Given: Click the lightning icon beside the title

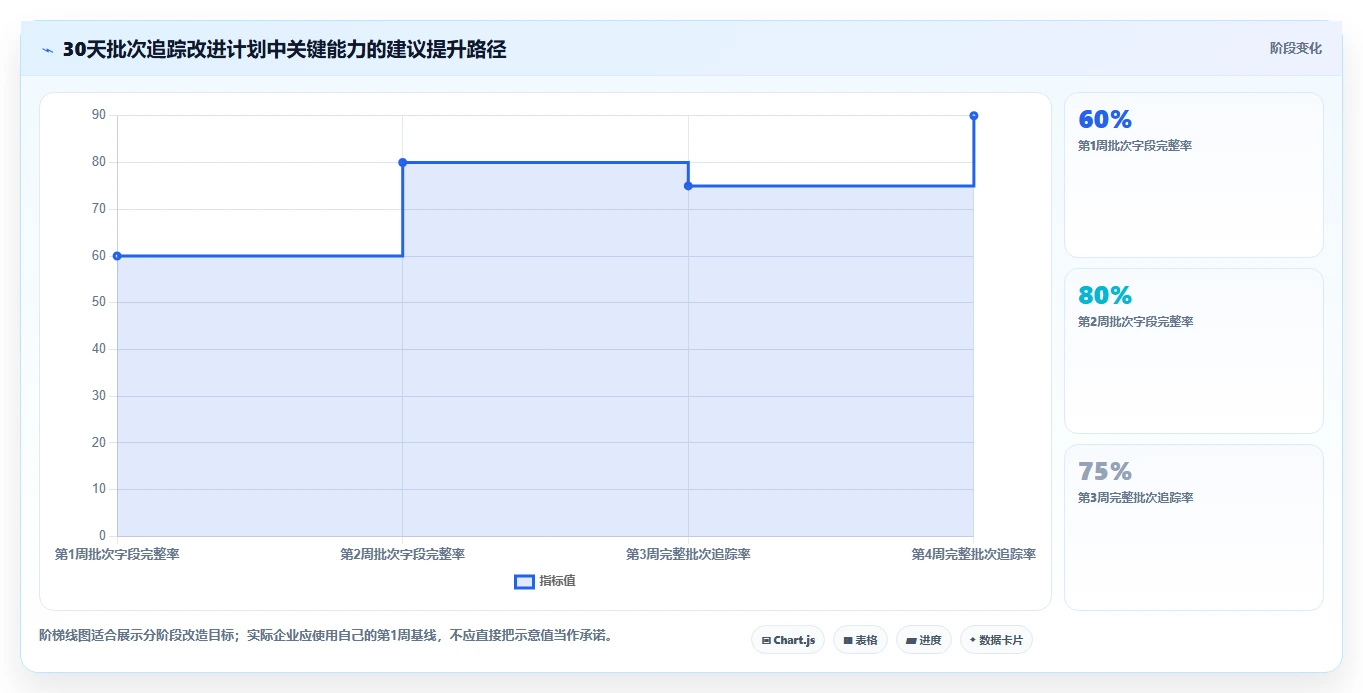Looking at the screenshot, I should pyautogui.click(x=47, y=50).
